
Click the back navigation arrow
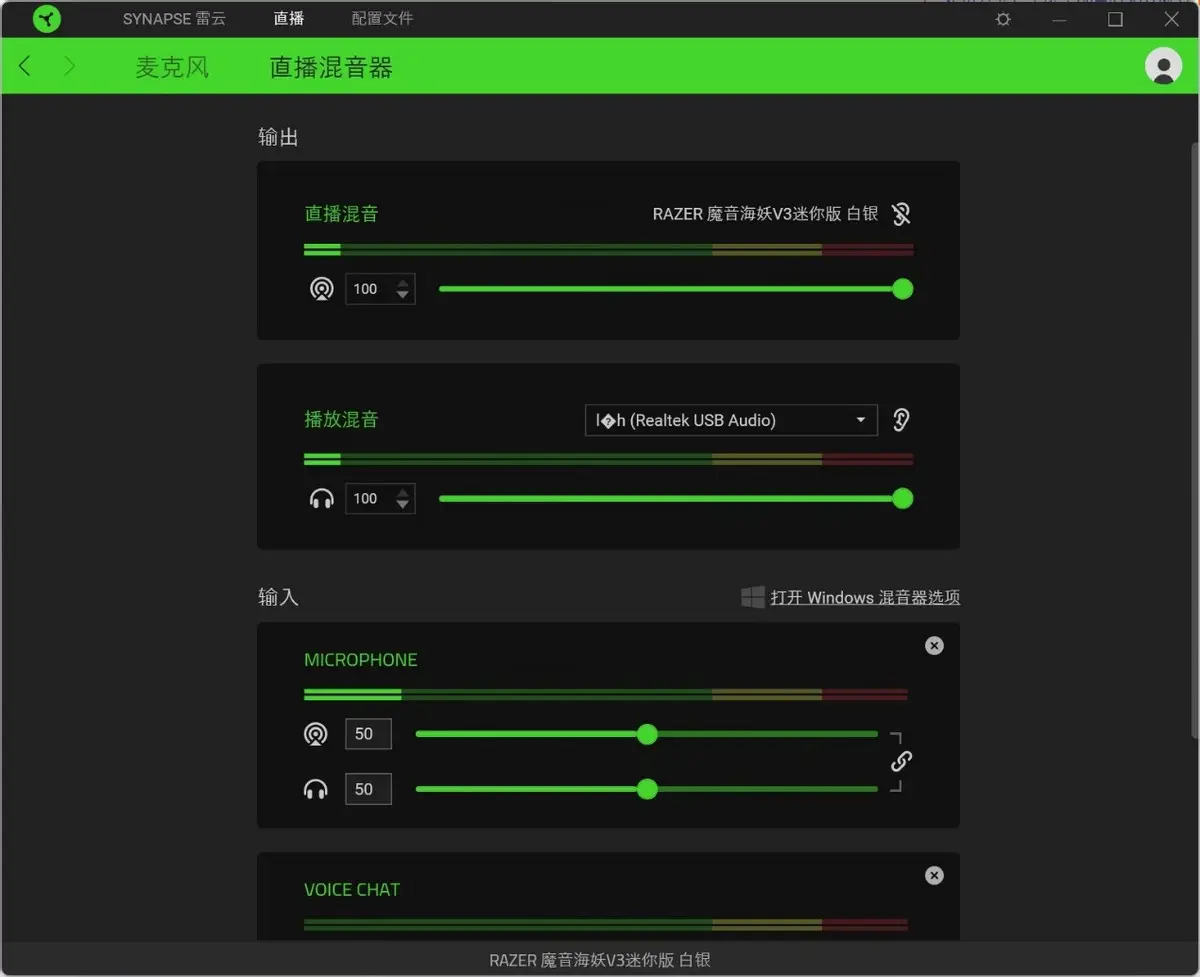pos(26,66)
